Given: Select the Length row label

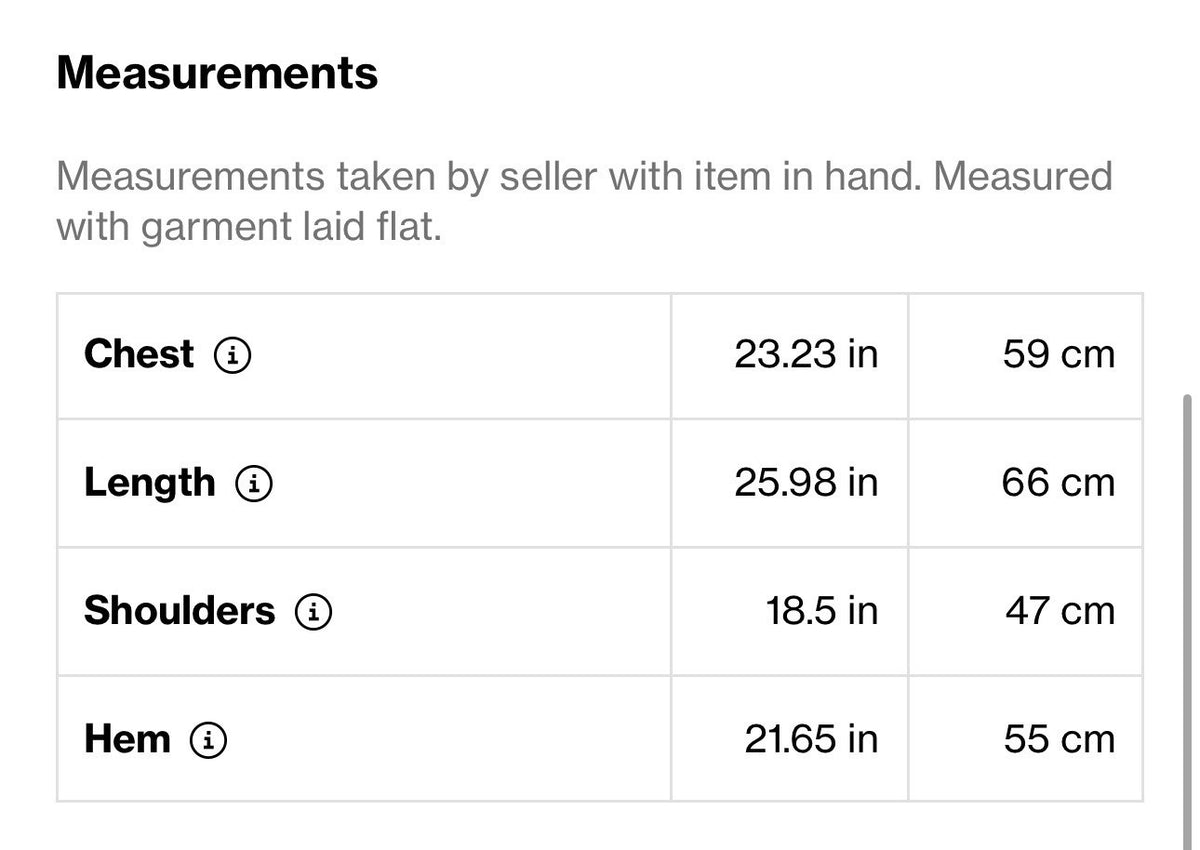Looking at the screenshot, I should (149, 483).
